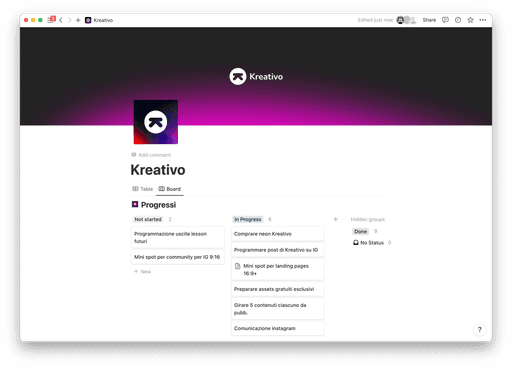Favorite the page with star icon

pos(470,20)
